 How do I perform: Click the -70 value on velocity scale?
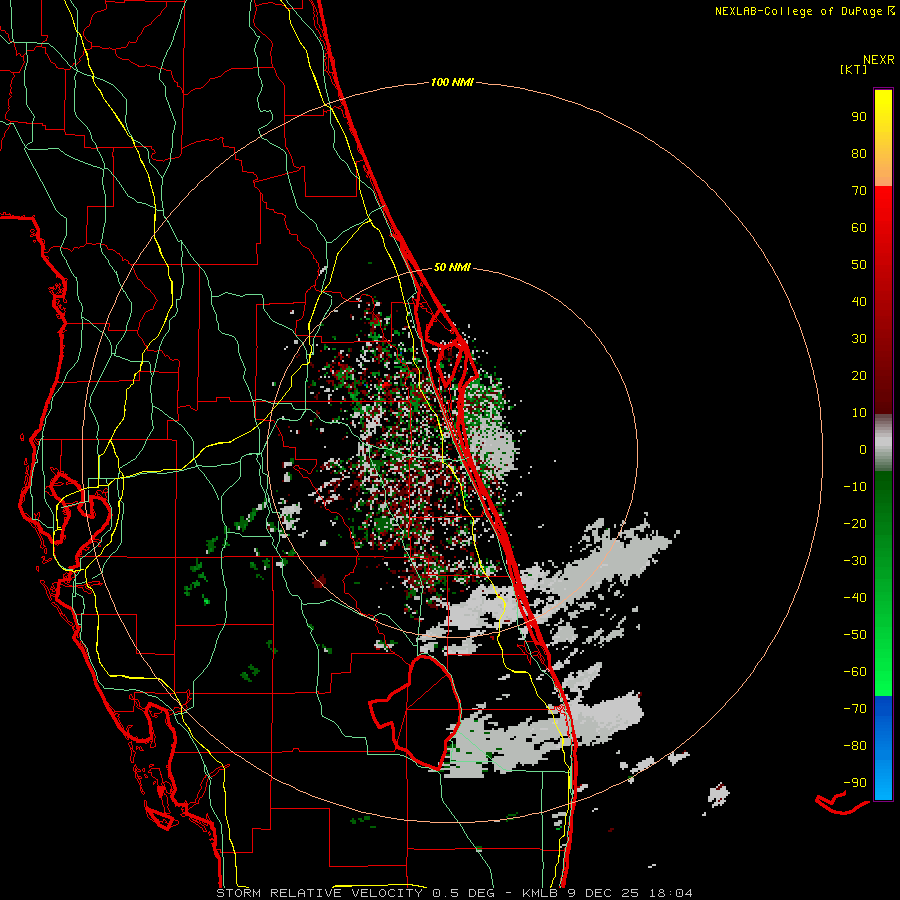coord(855,709)
